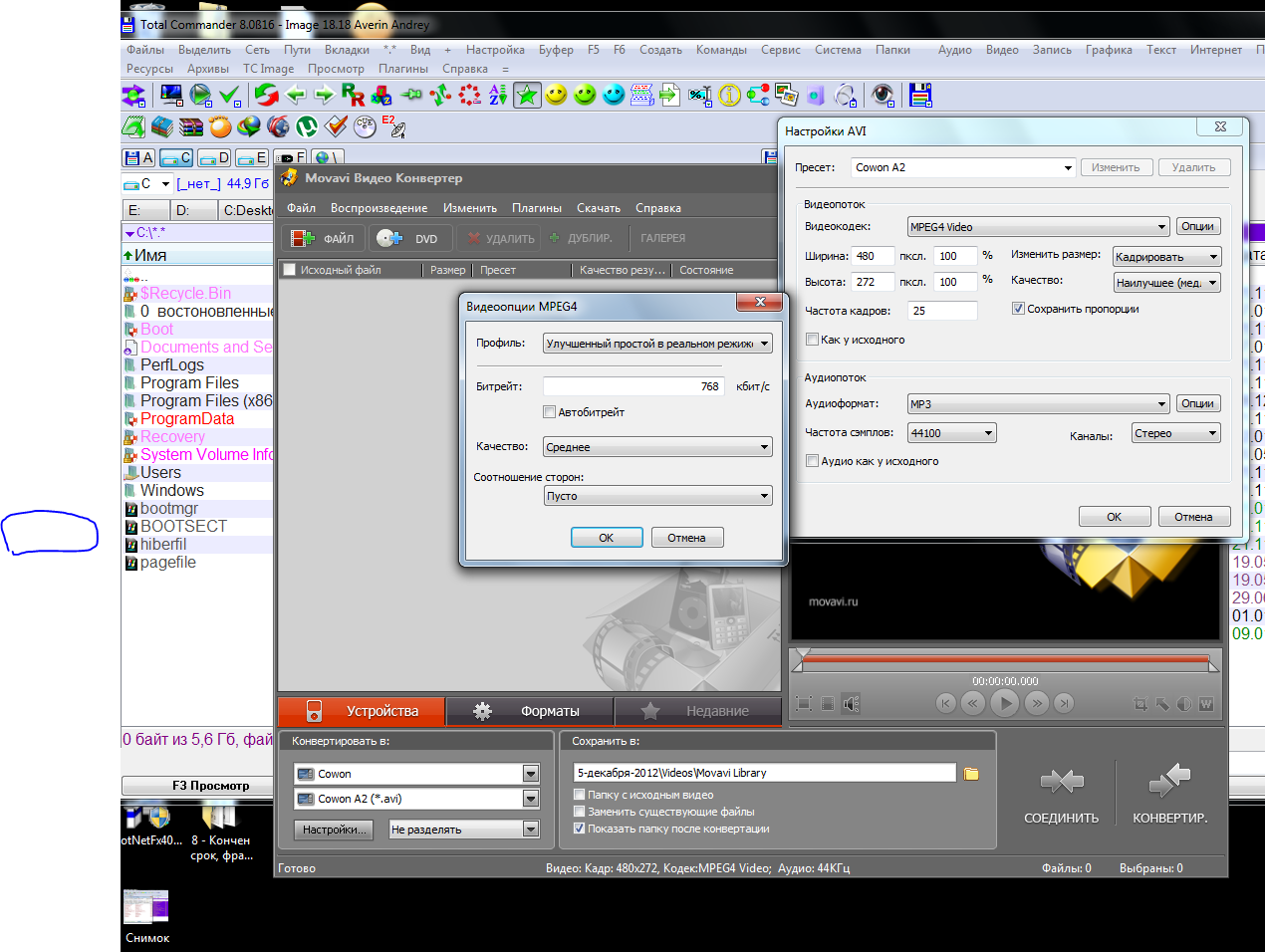
Task: Click the eye icon in Total Commander toolbar
Action: click(x=883, y=95)
